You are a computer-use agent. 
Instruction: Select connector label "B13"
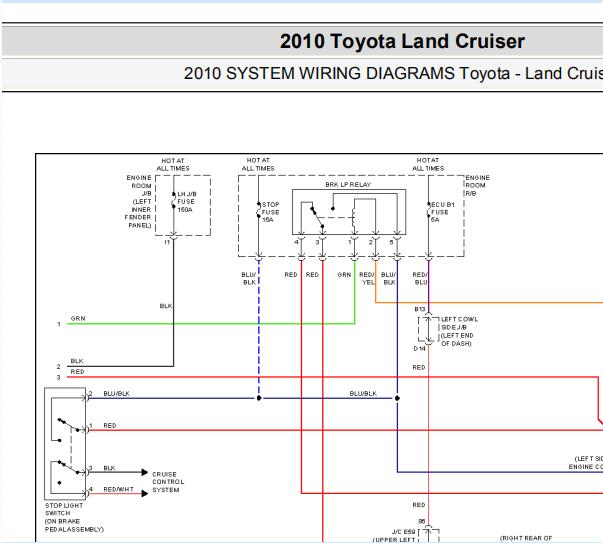420,309
